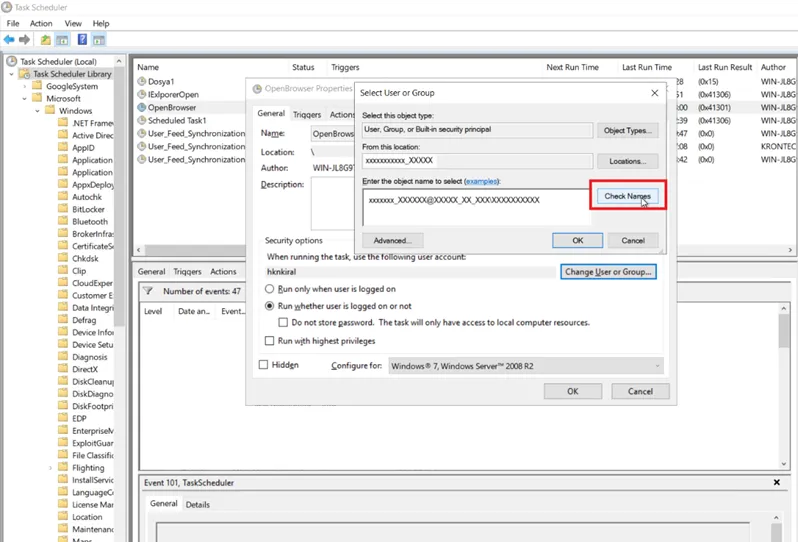This screenshot has width=798, height=542.
Task: Enable Run with highest privileges
Action: tap(270, 340)
